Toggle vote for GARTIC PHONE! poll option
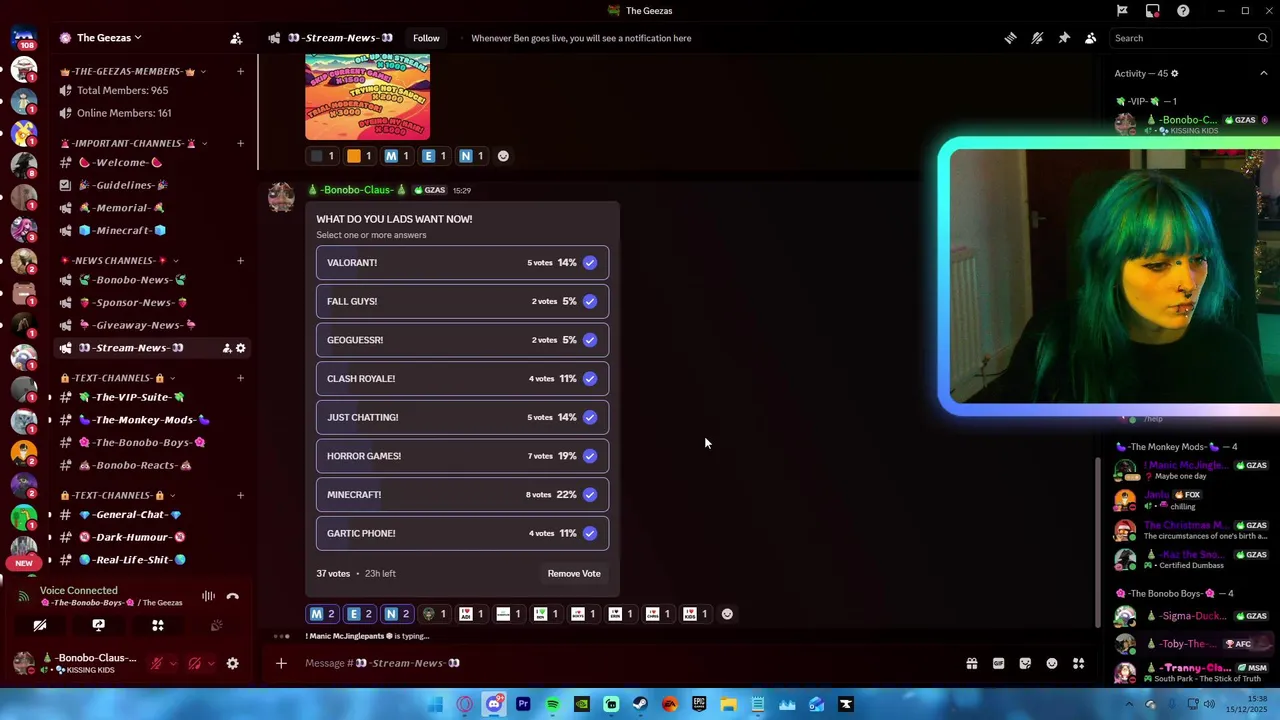 click(x=462, y=533)
